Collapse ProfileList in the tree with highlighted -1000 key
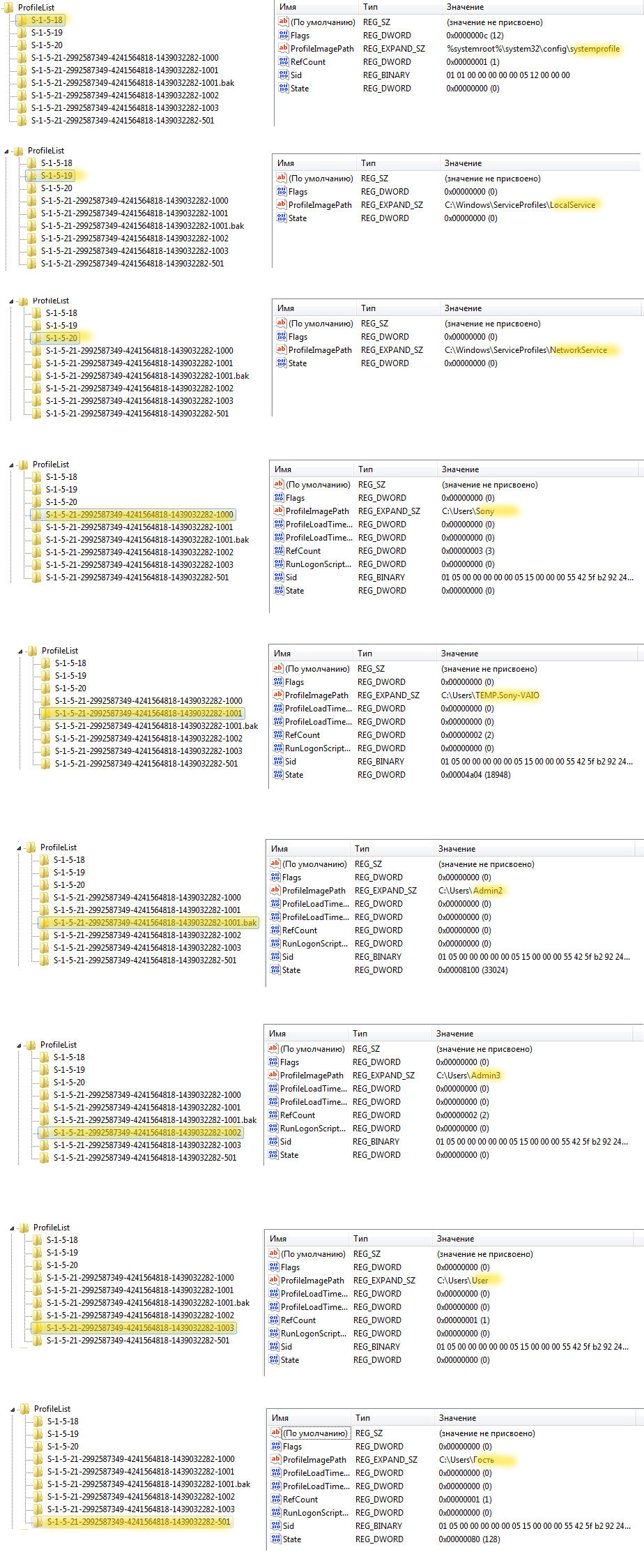 coord(12,465)
